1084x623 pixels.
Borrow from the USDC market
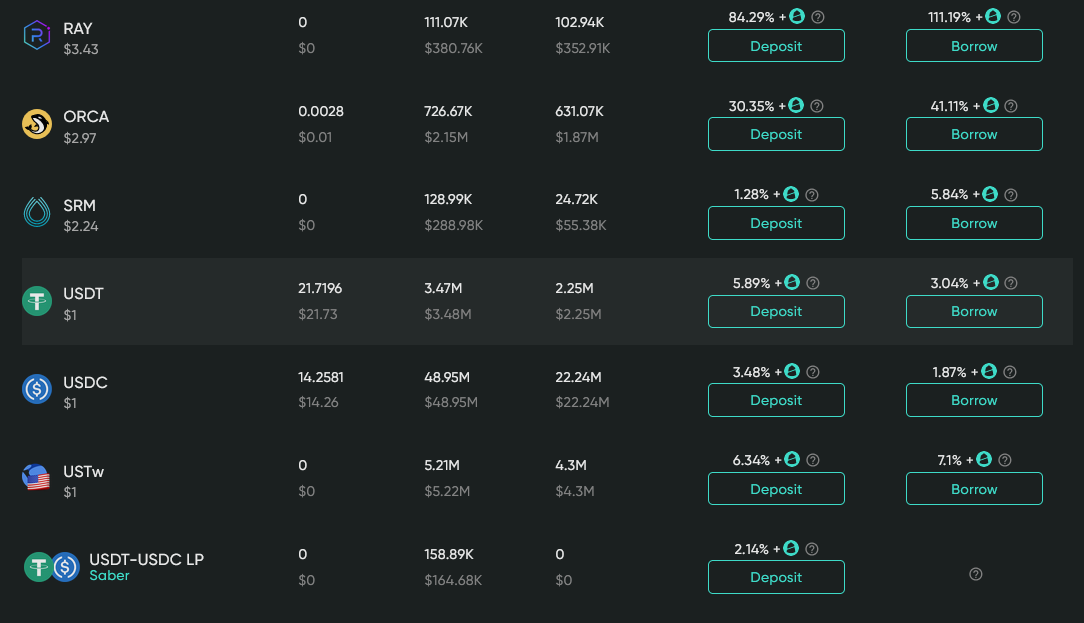coord(974,400)
